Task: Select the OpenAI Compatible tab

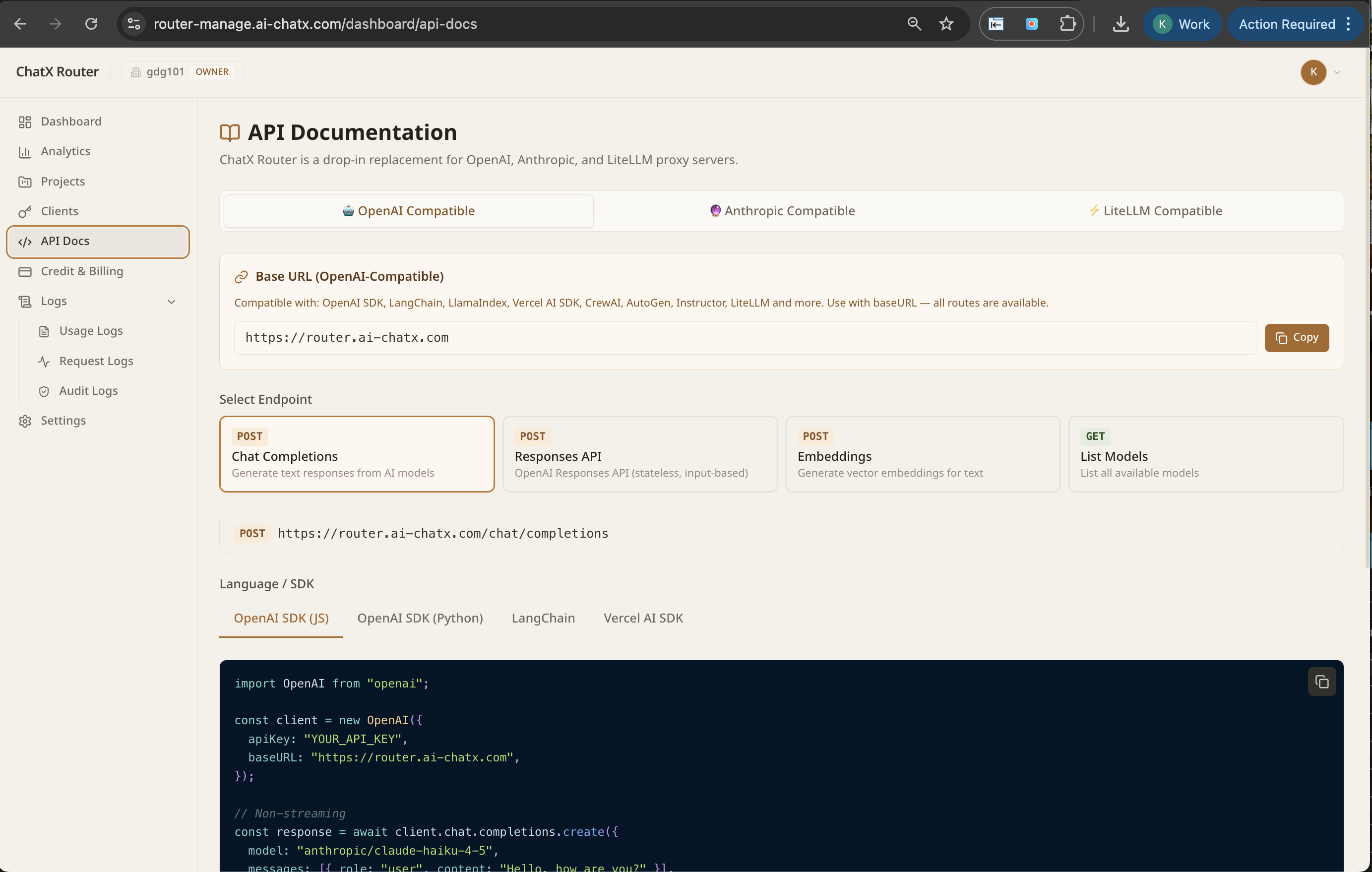Action: (409, 211)
